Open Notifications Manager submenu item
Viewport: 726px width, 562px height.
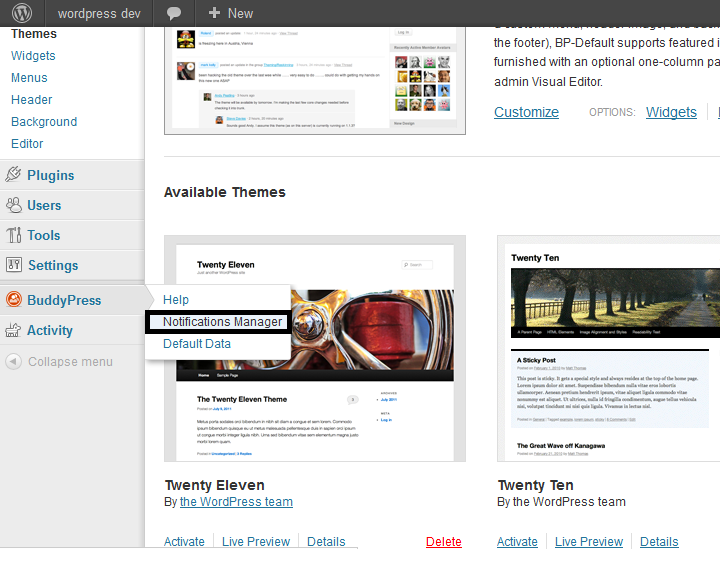(222, 322)
